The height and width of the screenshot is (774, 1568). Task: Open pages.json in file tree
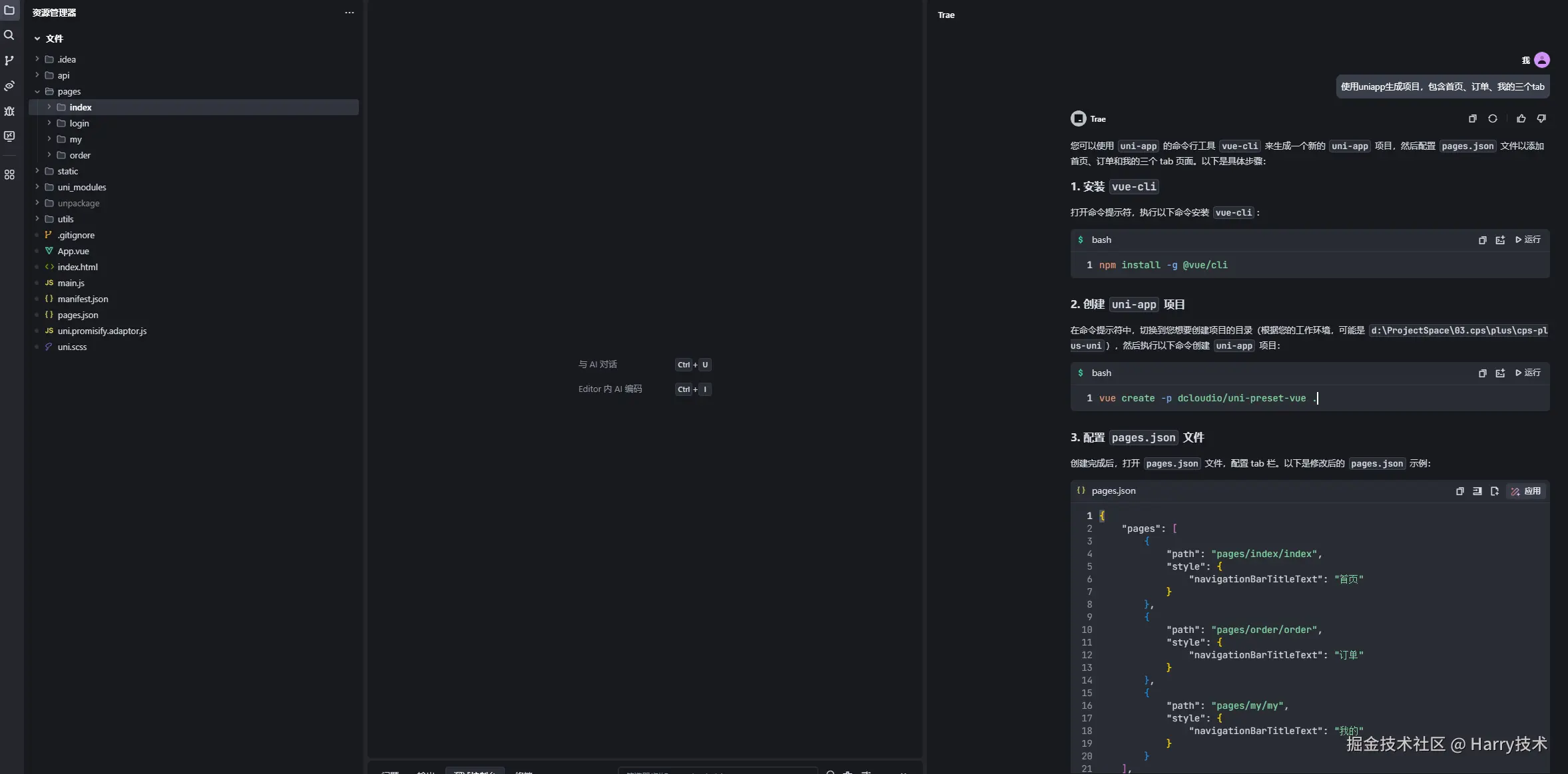[x=78, y=315]
